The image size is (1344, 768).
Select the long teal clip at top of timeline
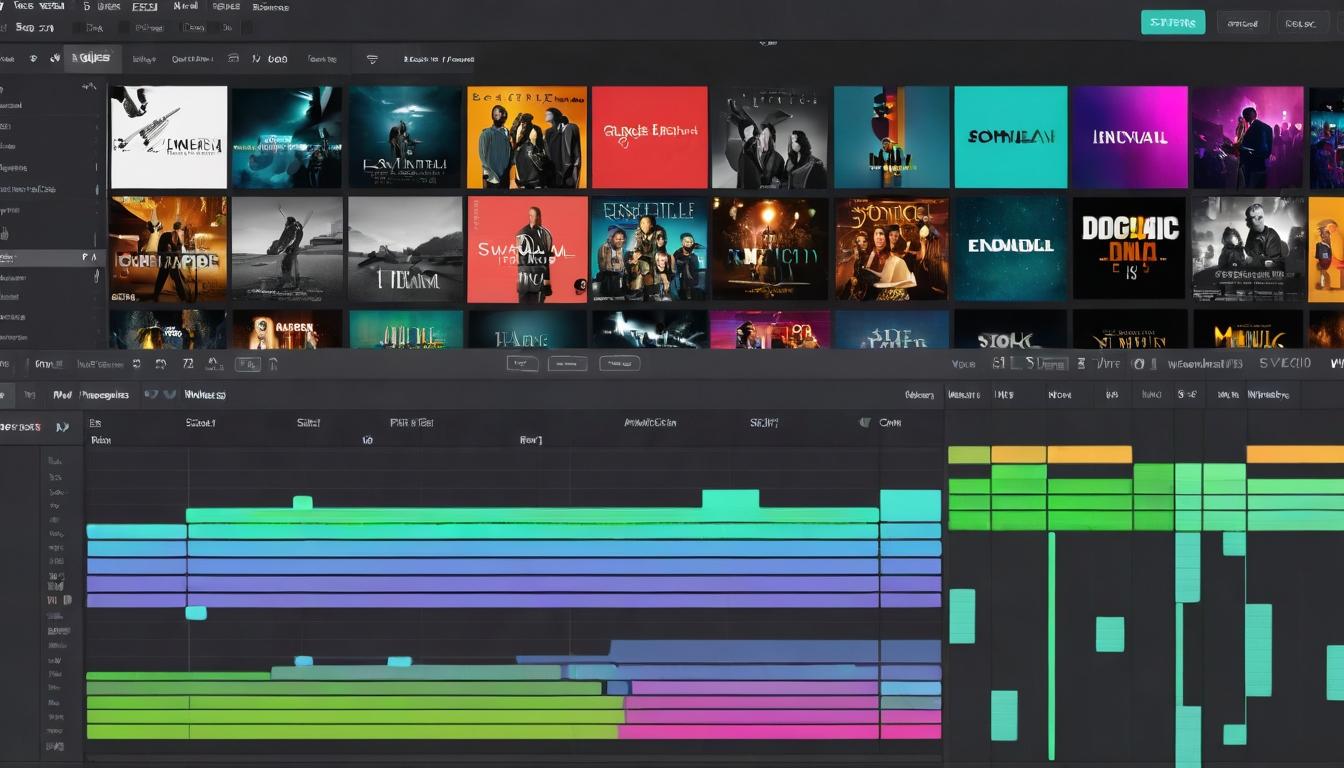click(532, 515)
